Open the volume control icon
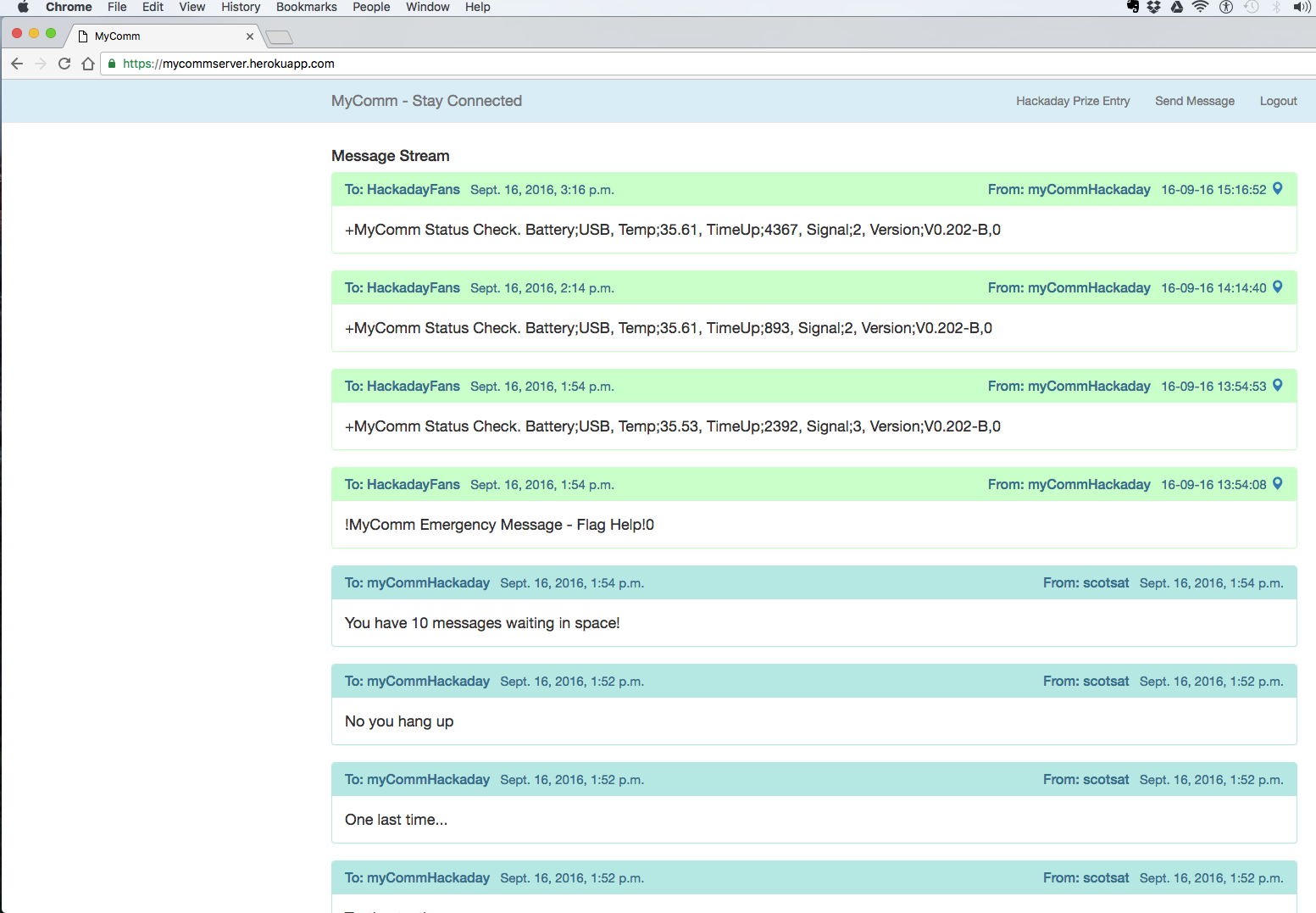This screenshot has width=1316, height=913. (1302, 7)
